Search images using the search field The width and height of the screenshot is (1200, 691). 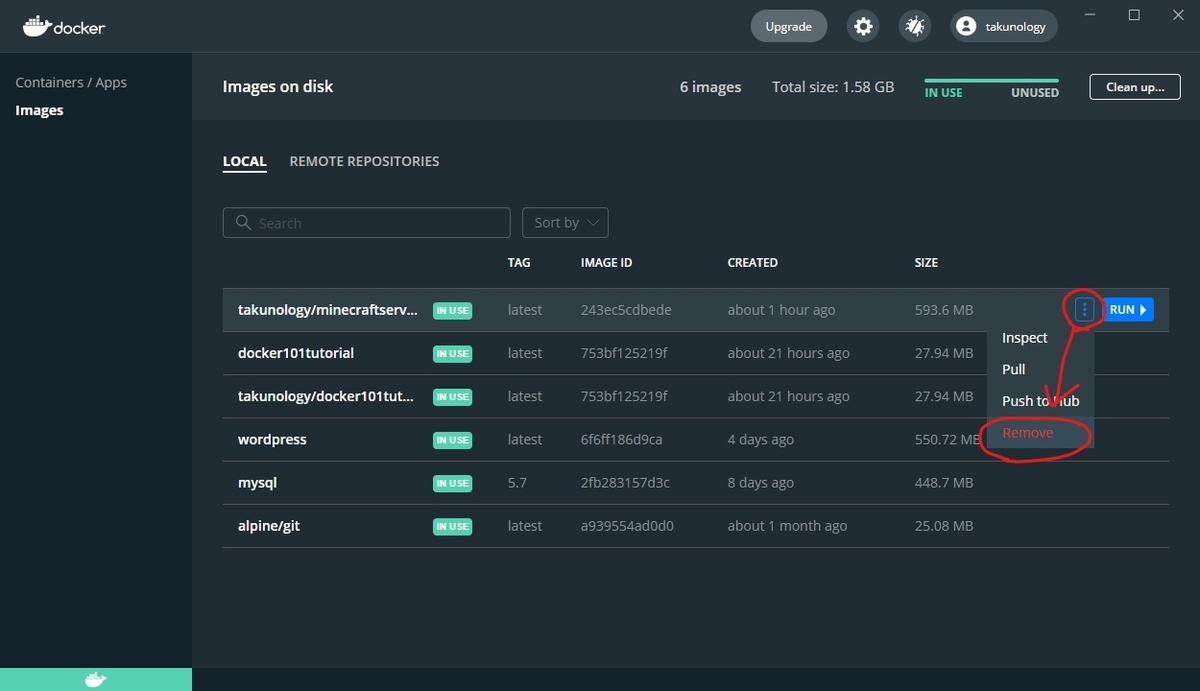pyautogui.click(x=366, y=222)
